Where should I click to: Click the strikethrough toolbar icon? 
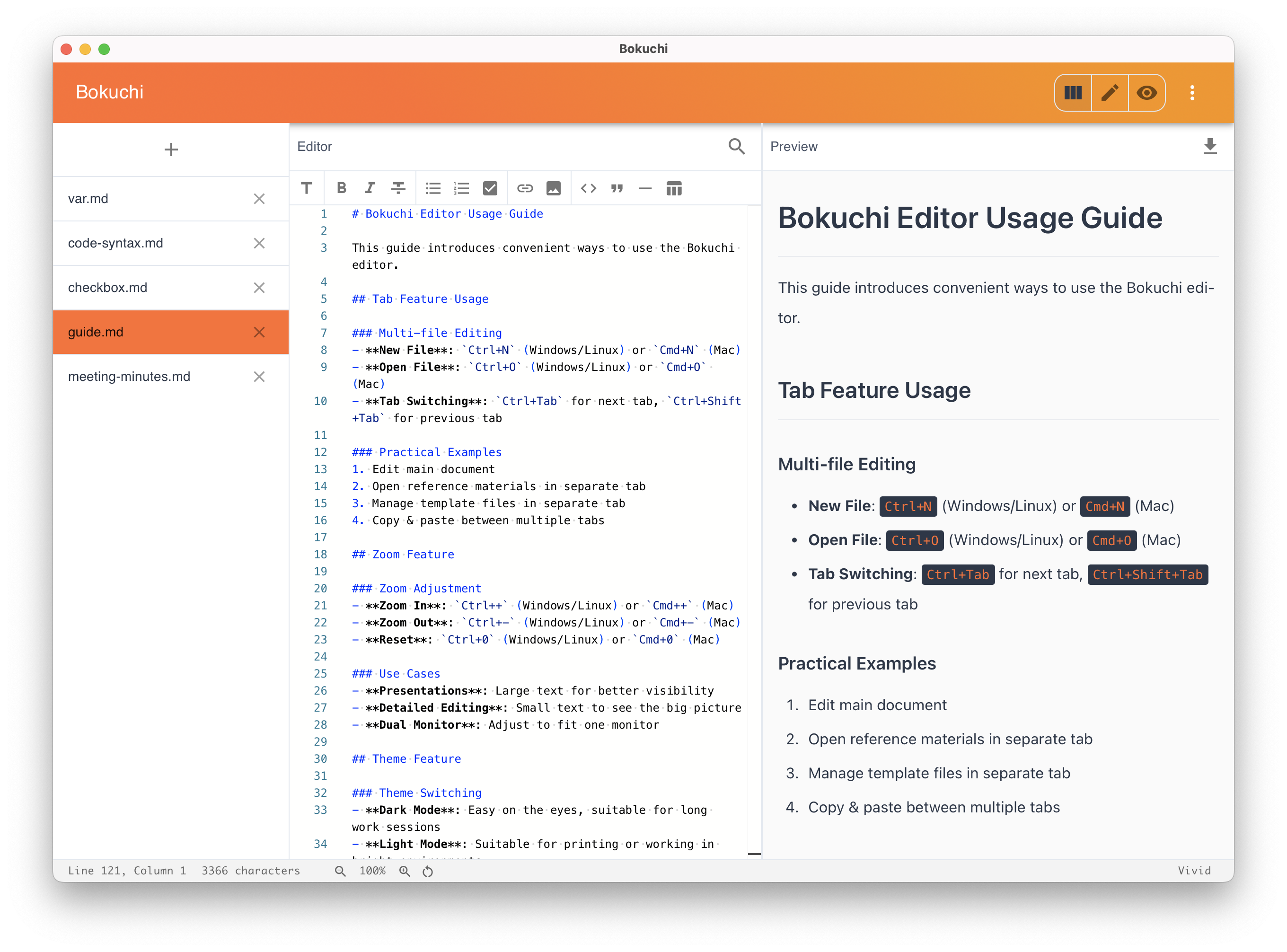(x=398, y=188)
